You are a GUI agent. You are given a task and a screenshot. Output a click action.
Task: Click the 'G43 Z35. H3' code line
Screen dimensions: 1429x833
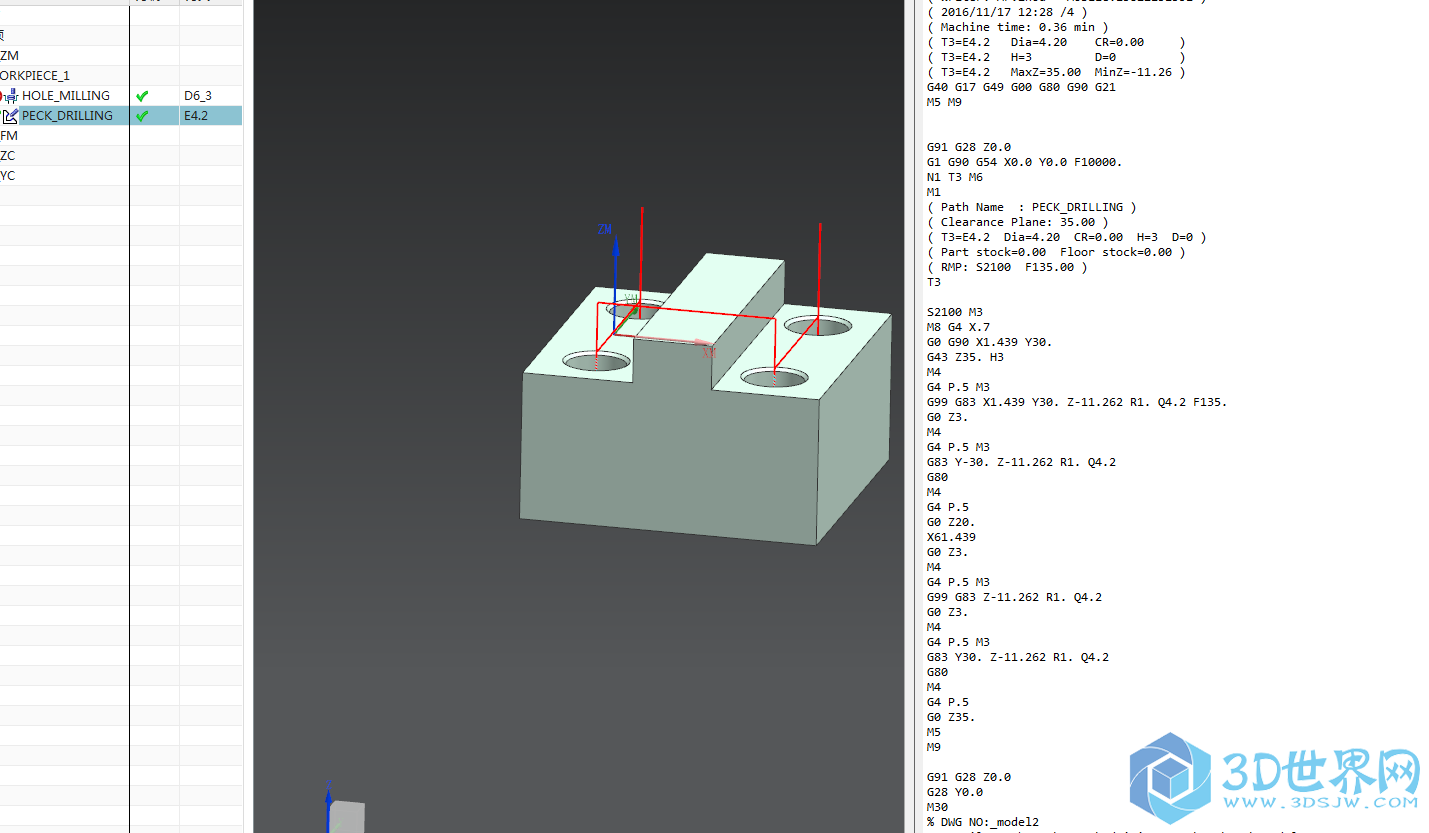point(965,357)
